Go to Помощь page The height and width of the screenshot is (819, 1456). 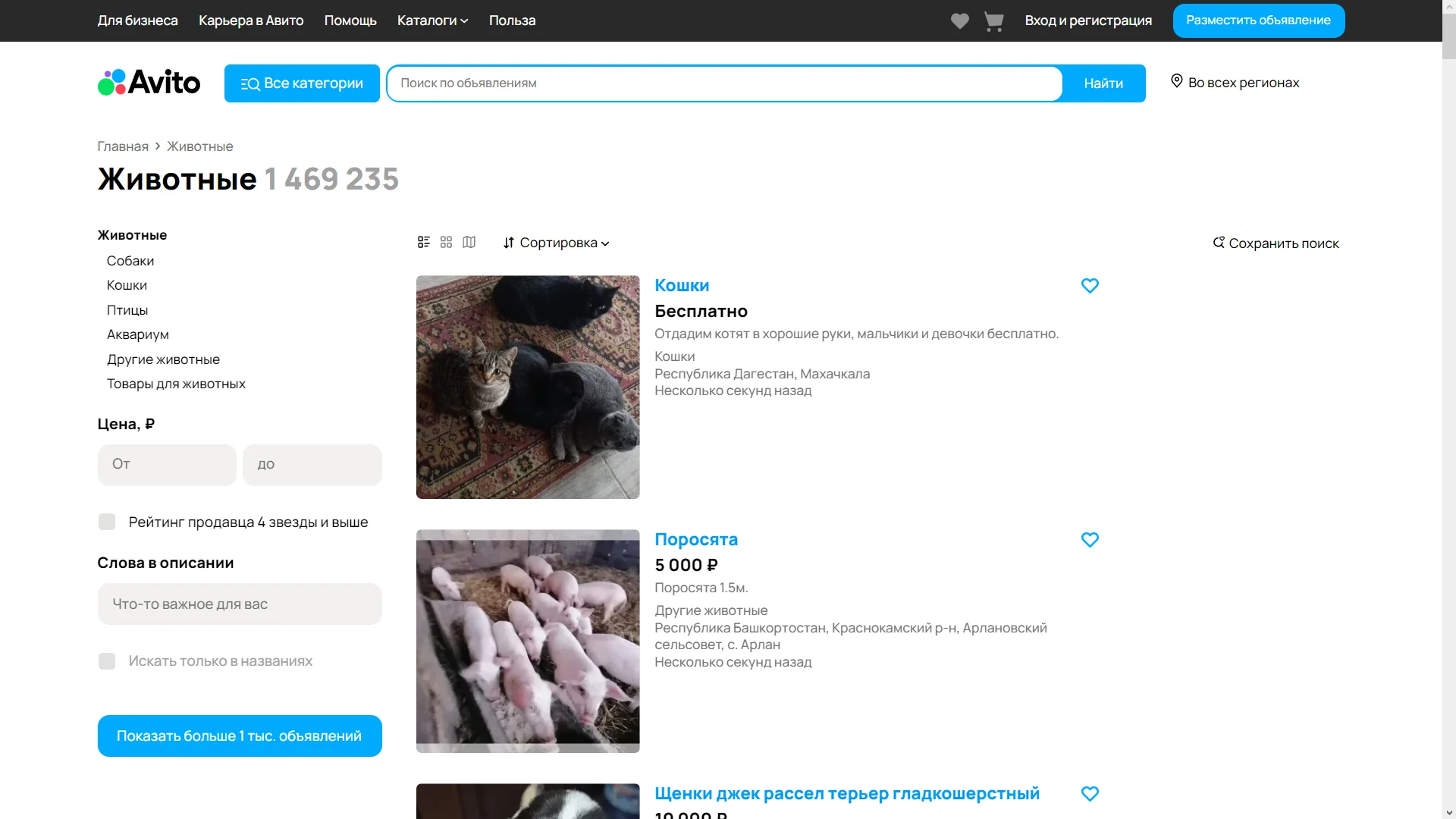350,20
